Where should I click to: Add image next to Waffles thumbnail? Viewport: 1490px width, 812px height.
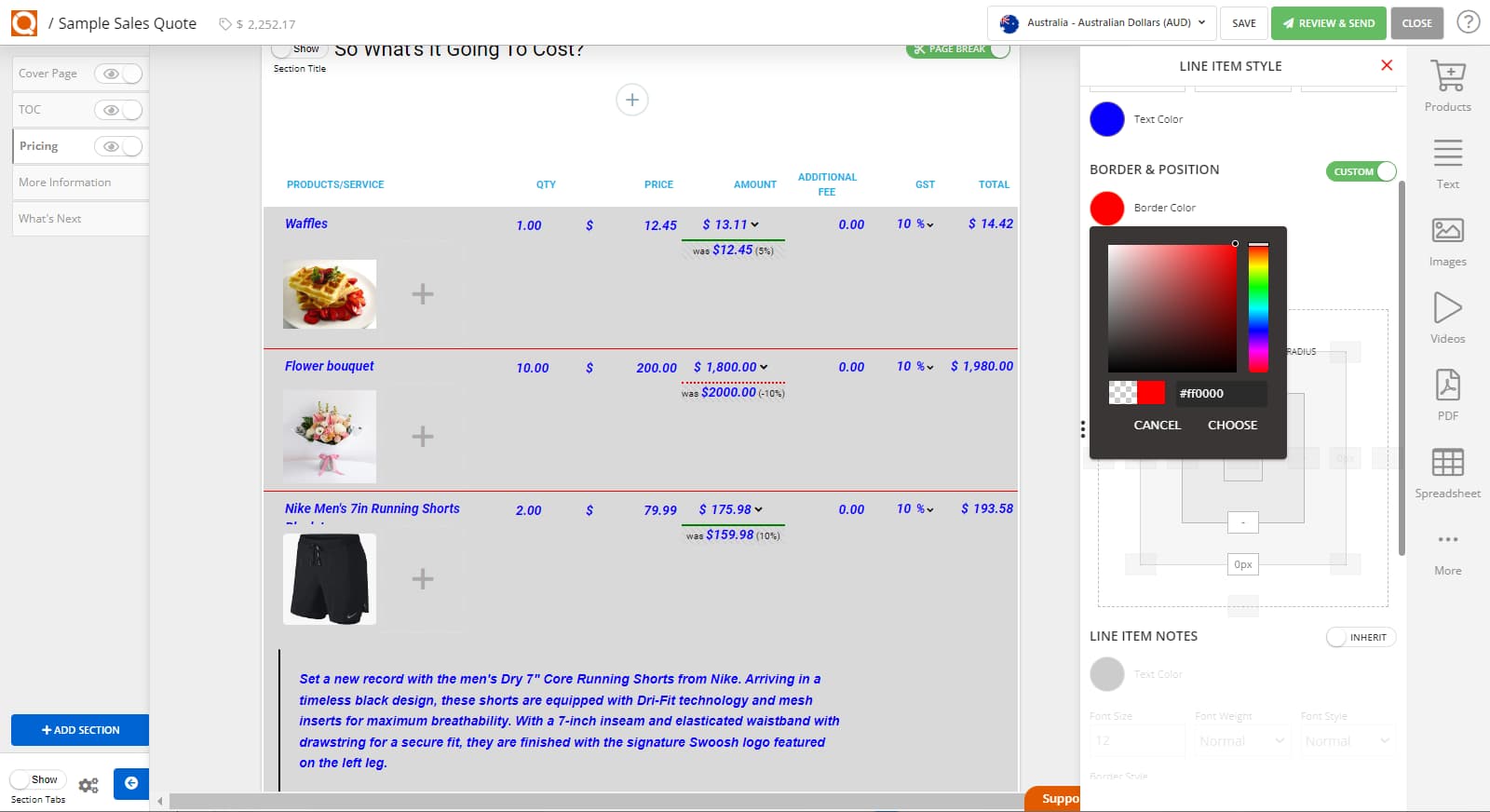[x=423, y=294]
